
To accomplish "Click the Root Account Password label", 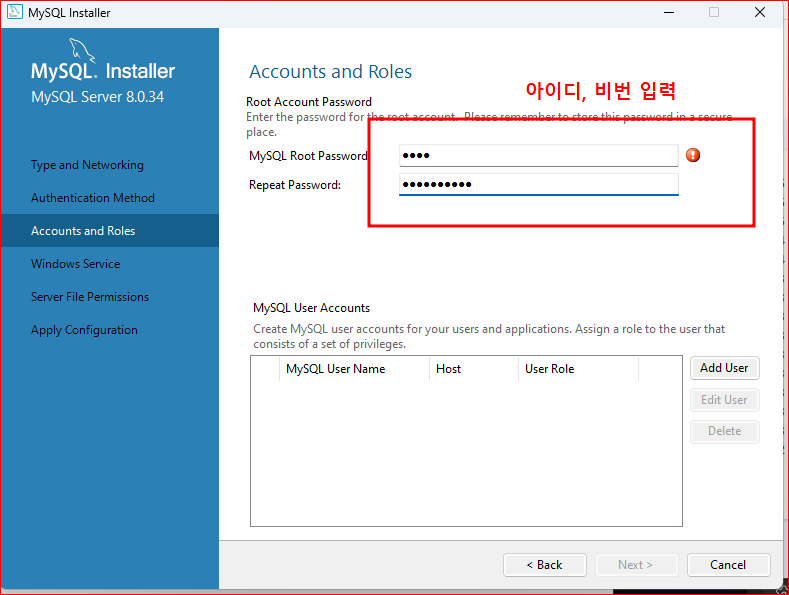I will coord(308,102).
